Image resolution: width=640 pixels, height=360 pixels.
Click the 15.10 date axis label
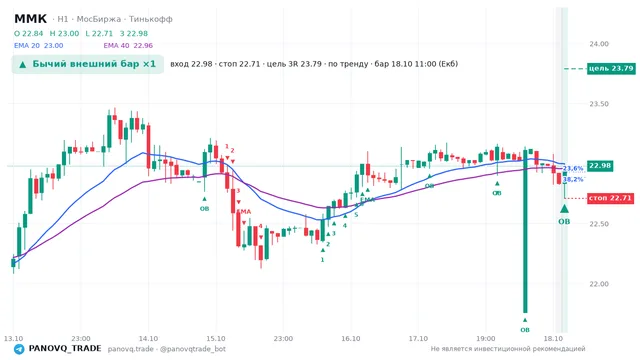point(216,339)
